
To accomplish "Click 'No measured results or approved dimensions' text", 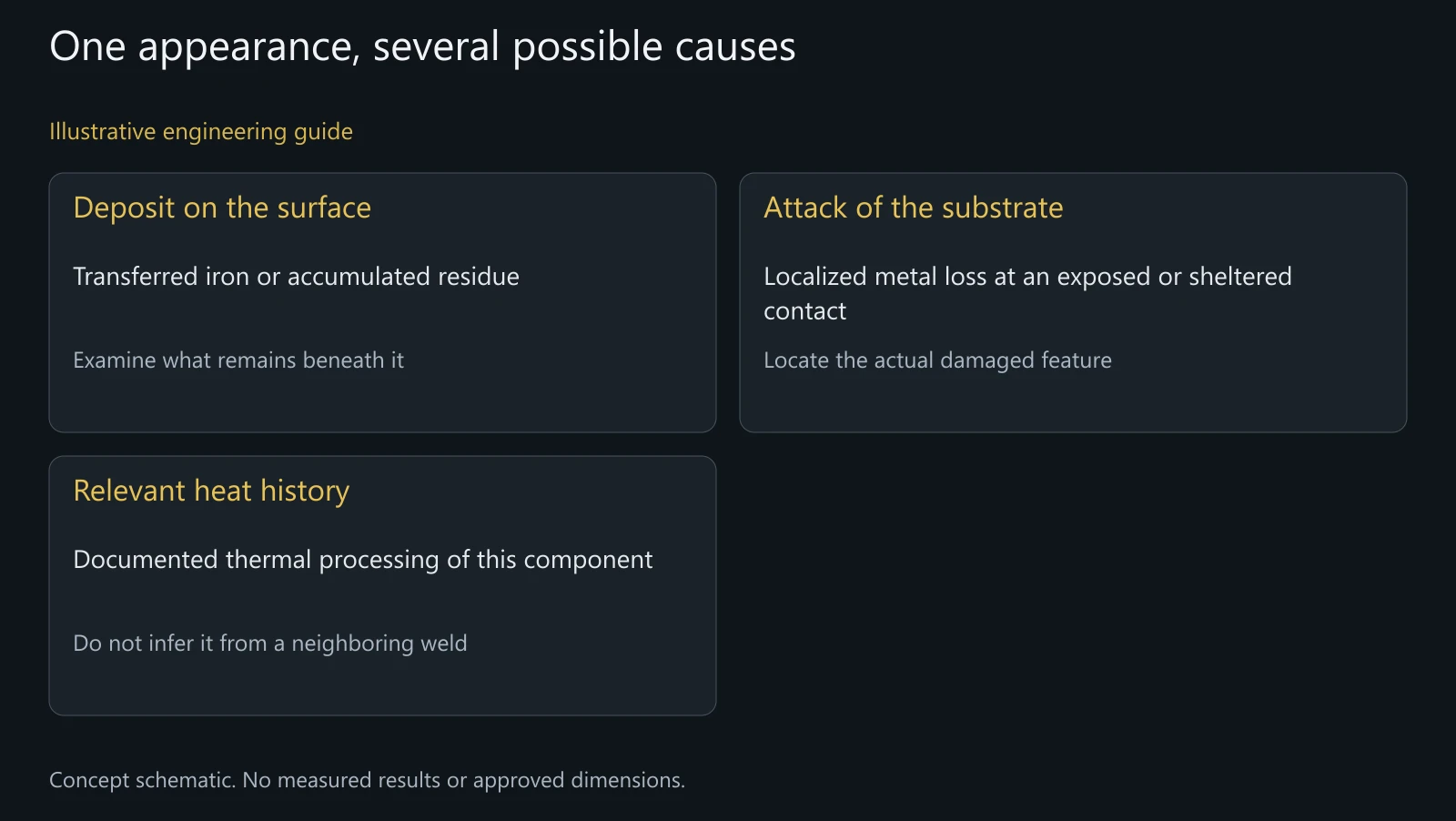I will coord(463,780).
